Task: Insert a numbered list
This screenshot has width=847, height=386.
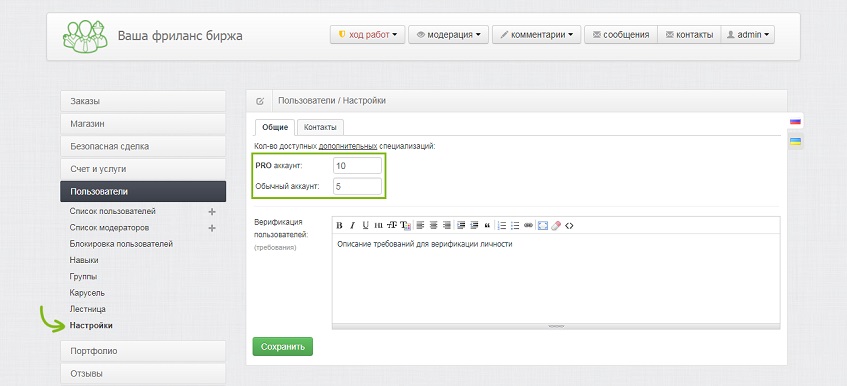Action: click(502, 225)
